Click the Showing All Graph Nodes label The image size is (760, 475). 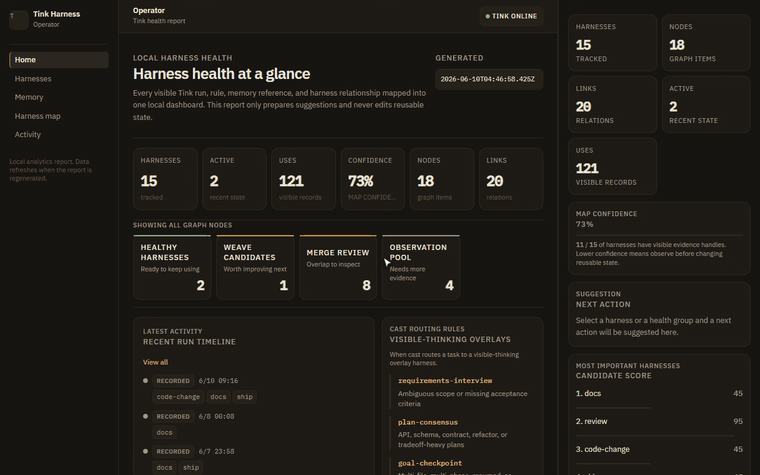point(182,225)
